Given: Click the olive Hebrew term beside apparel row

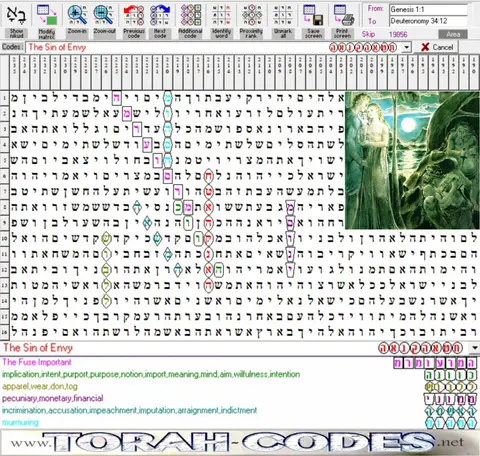Looking at the screenshot, I should 451,387.
